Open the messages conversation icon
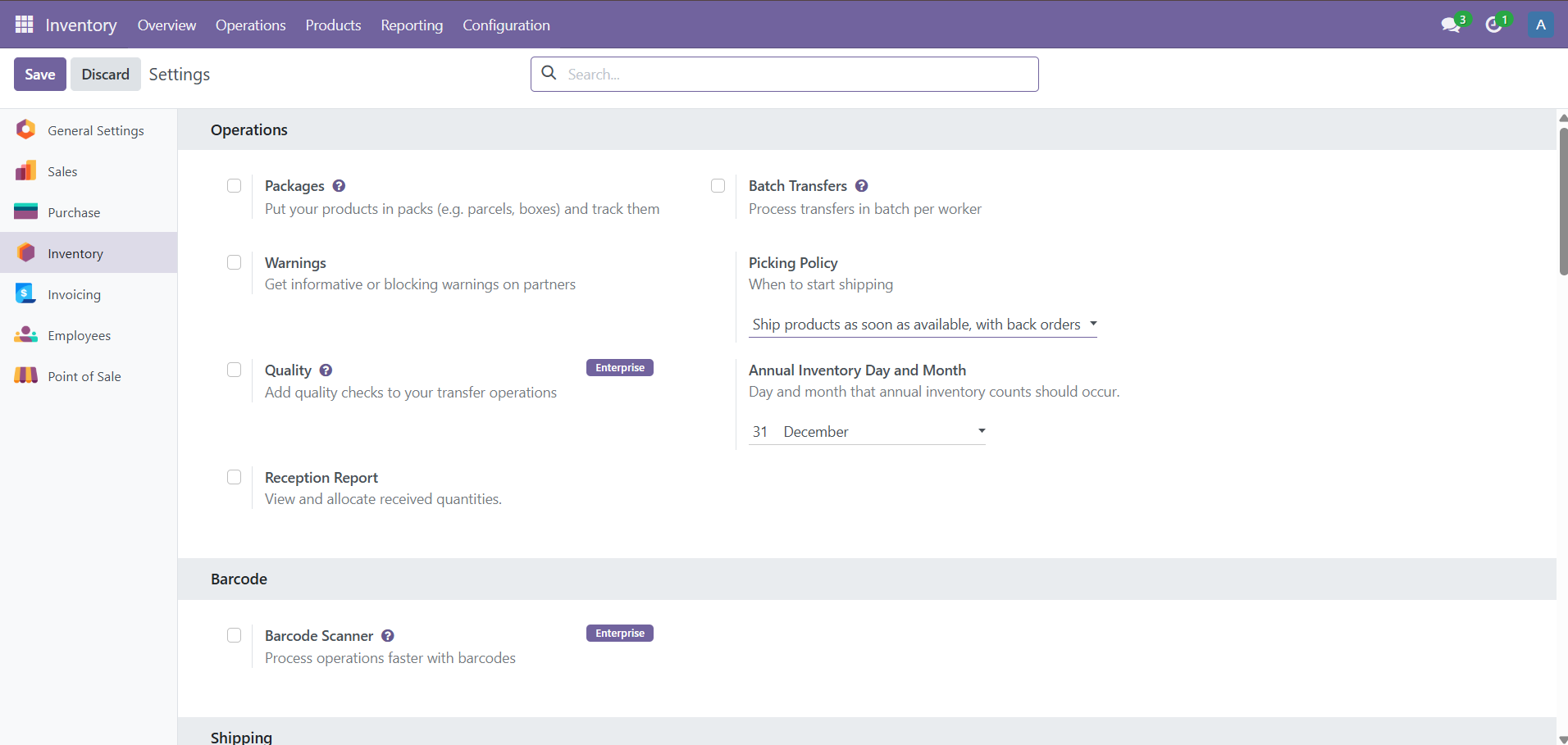 [1451, 25]
